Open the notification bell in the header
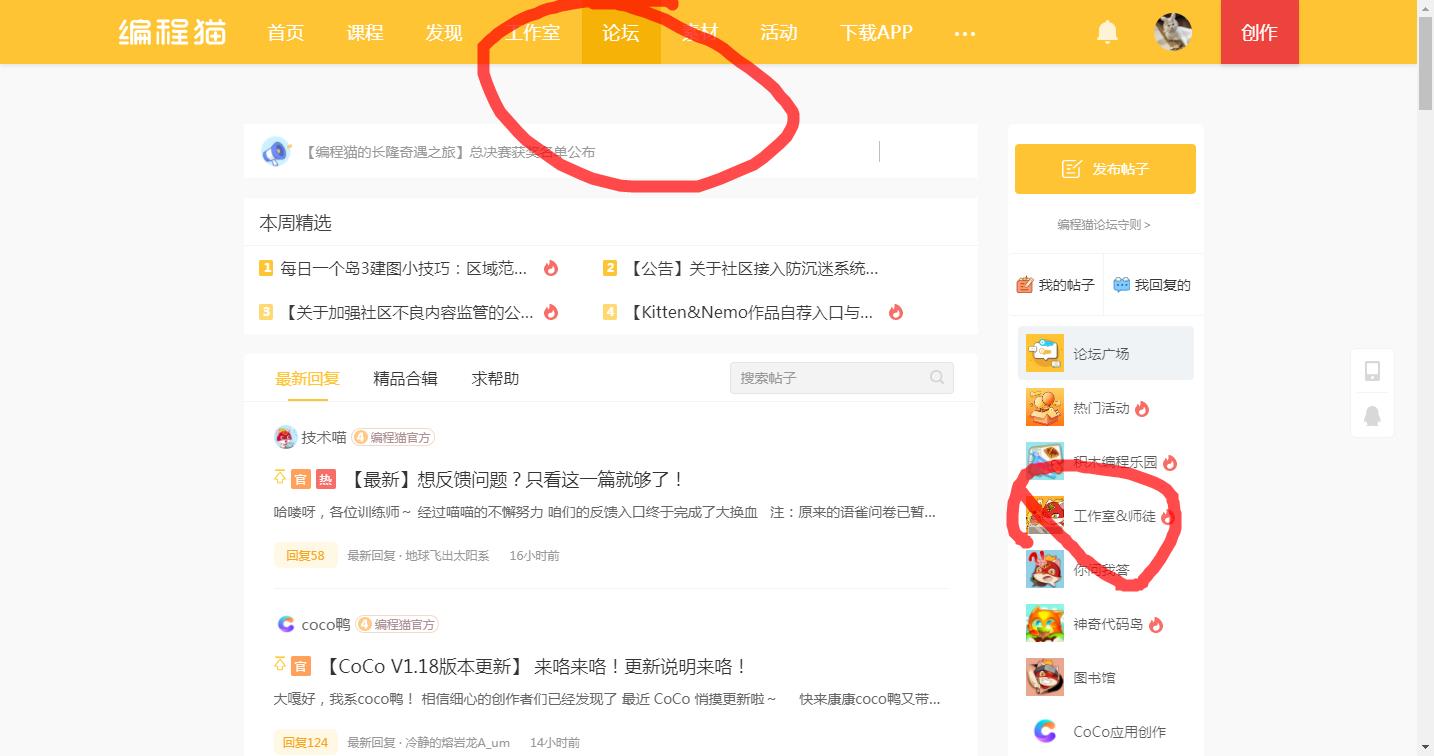The image size is (1434, 756). coord(1107,32)
